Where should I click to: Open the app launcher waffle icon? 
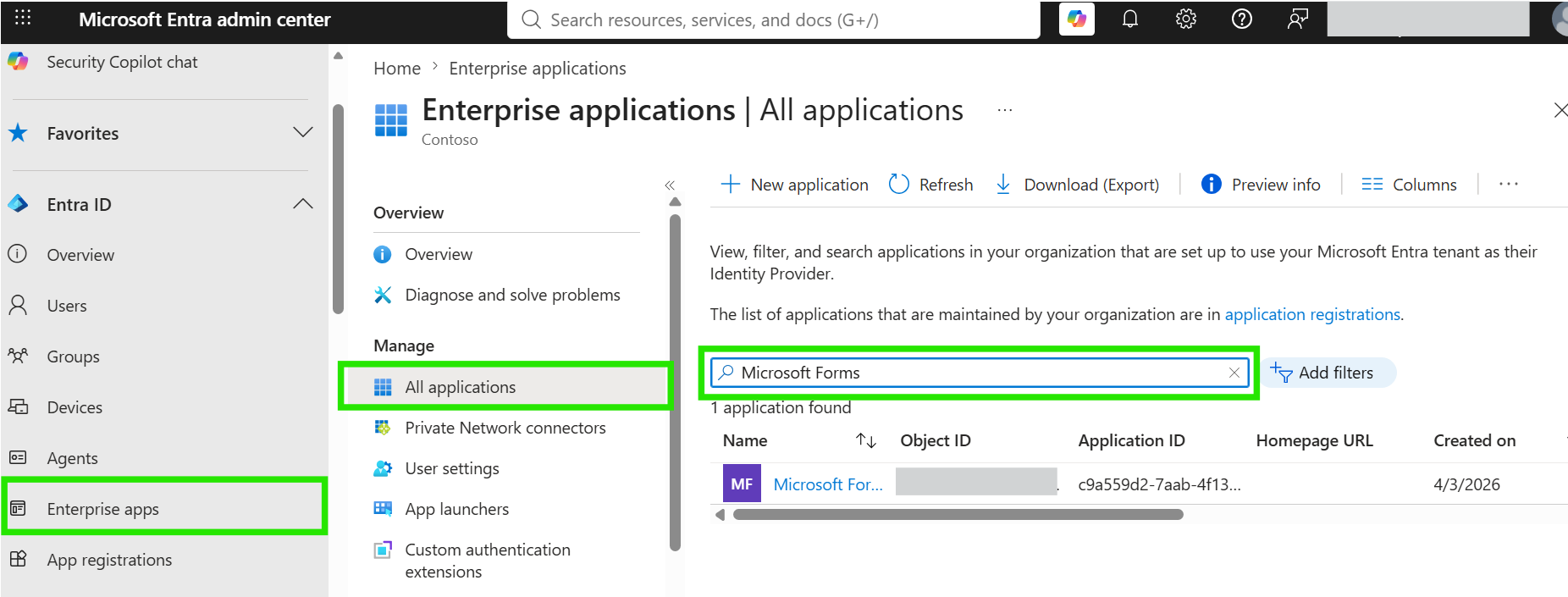click(x=23, y=19)
